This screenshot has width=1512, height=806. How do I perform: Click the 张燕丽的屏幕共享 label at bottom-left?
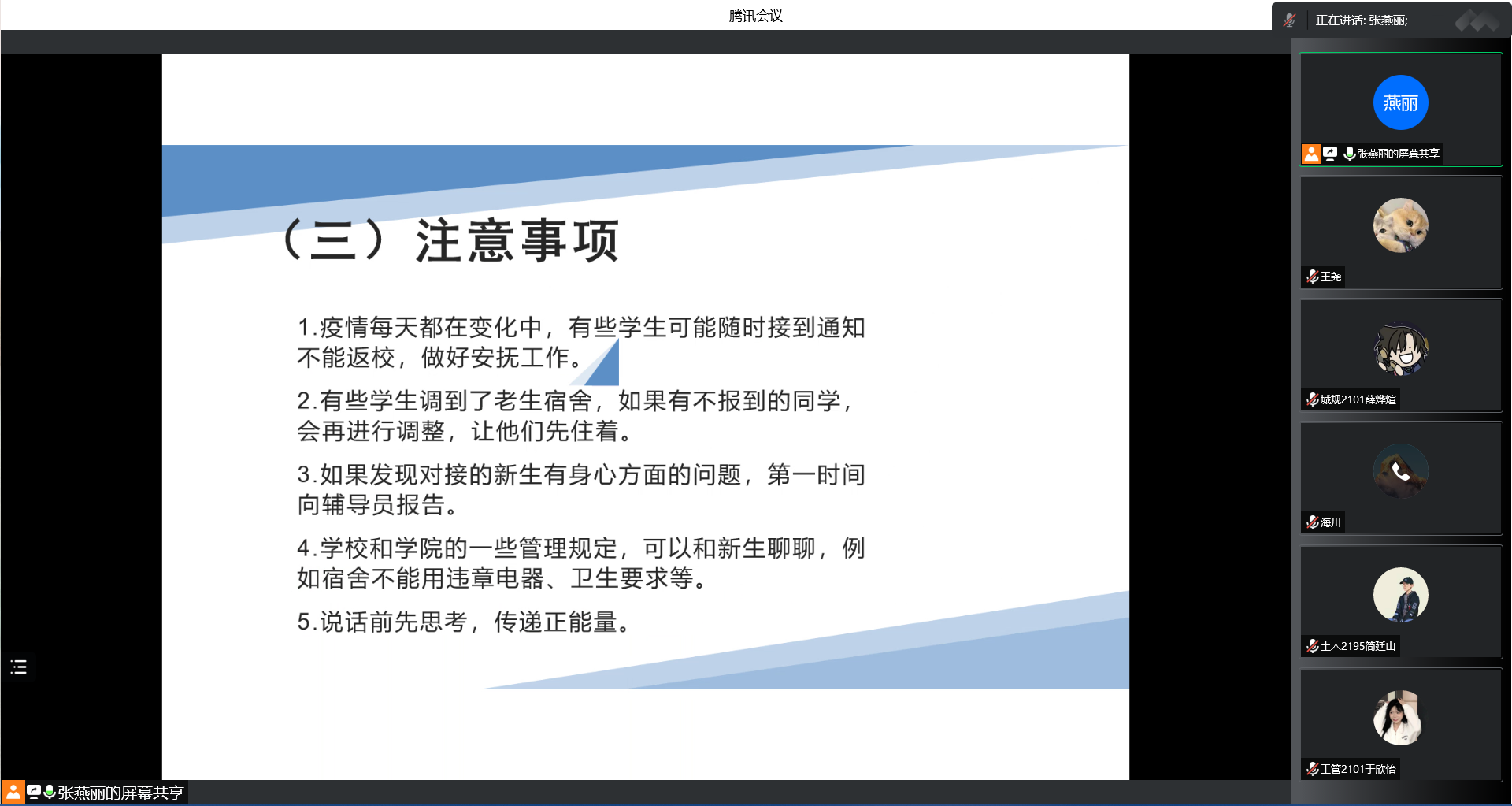click(120, 793)
